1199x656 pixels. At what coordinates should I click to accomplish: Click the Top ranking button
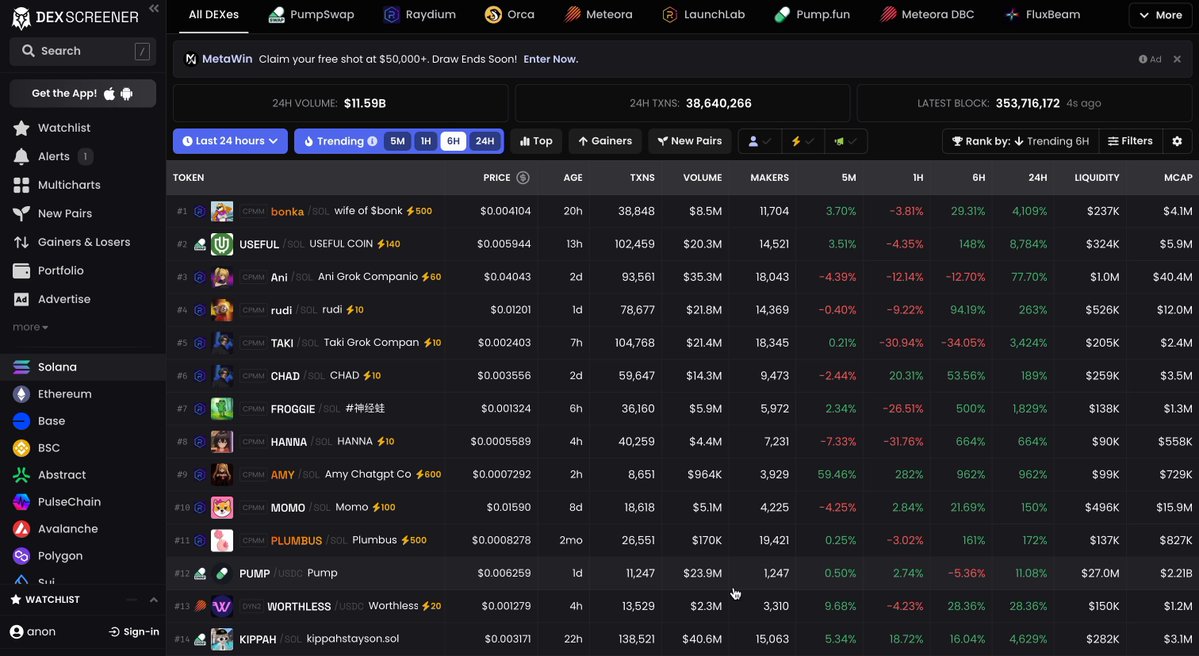point(536,141)
